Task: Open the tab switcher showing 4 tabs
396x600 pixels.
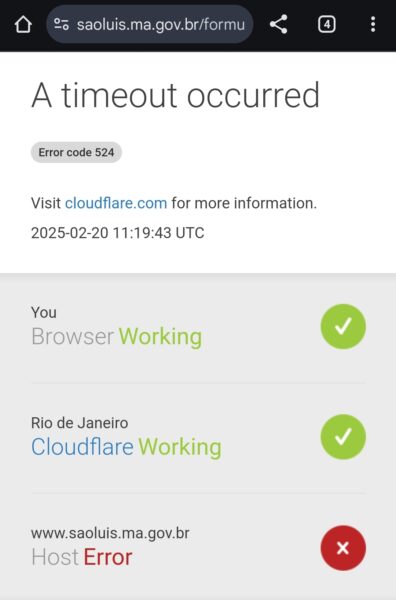Action: [x=326, y=25]
